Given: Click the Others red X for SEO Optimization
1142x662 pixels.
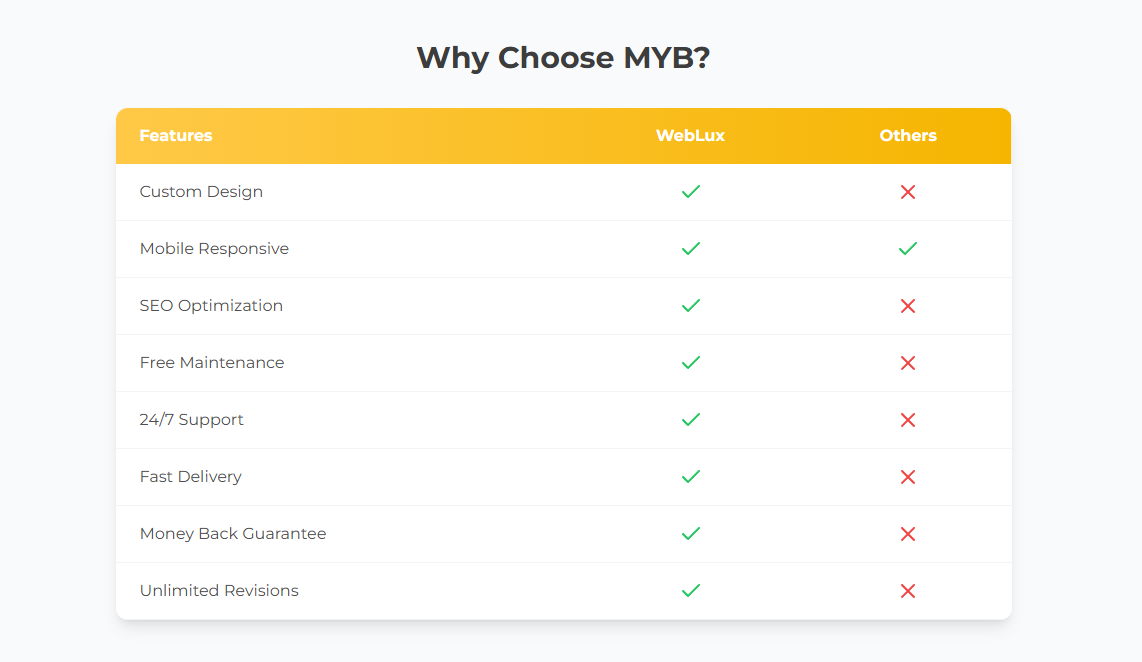Looking at the screenshot, I should [x=908, y=306].
